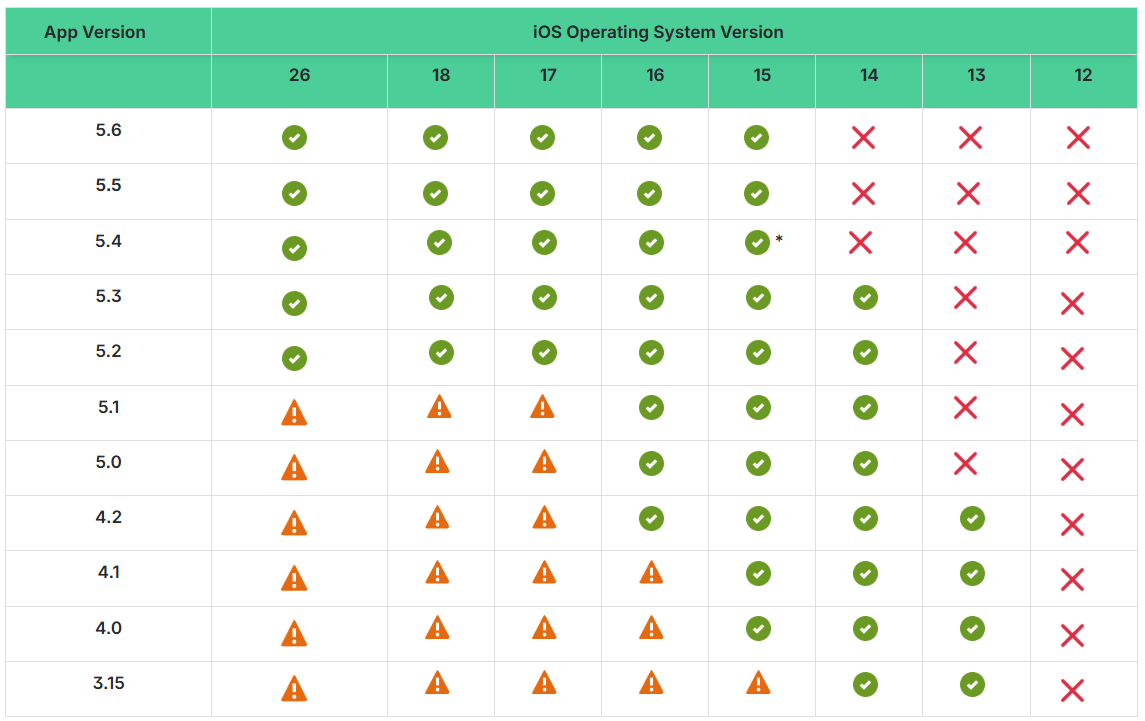Click the red X for 5.6 on iOS 14
Image resolution: width=1145 pixels, height=721 pixels.
[863, 137]
